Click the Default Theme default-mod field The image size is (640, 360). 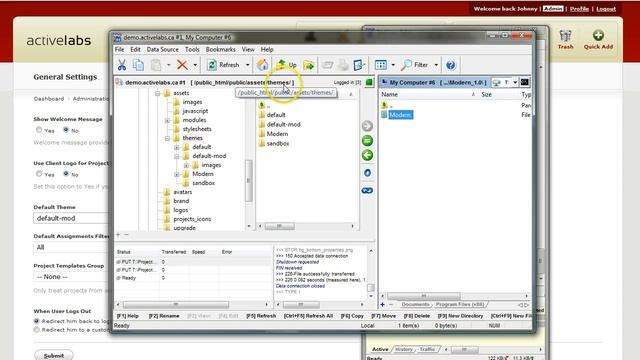click(x=71, y=218)
